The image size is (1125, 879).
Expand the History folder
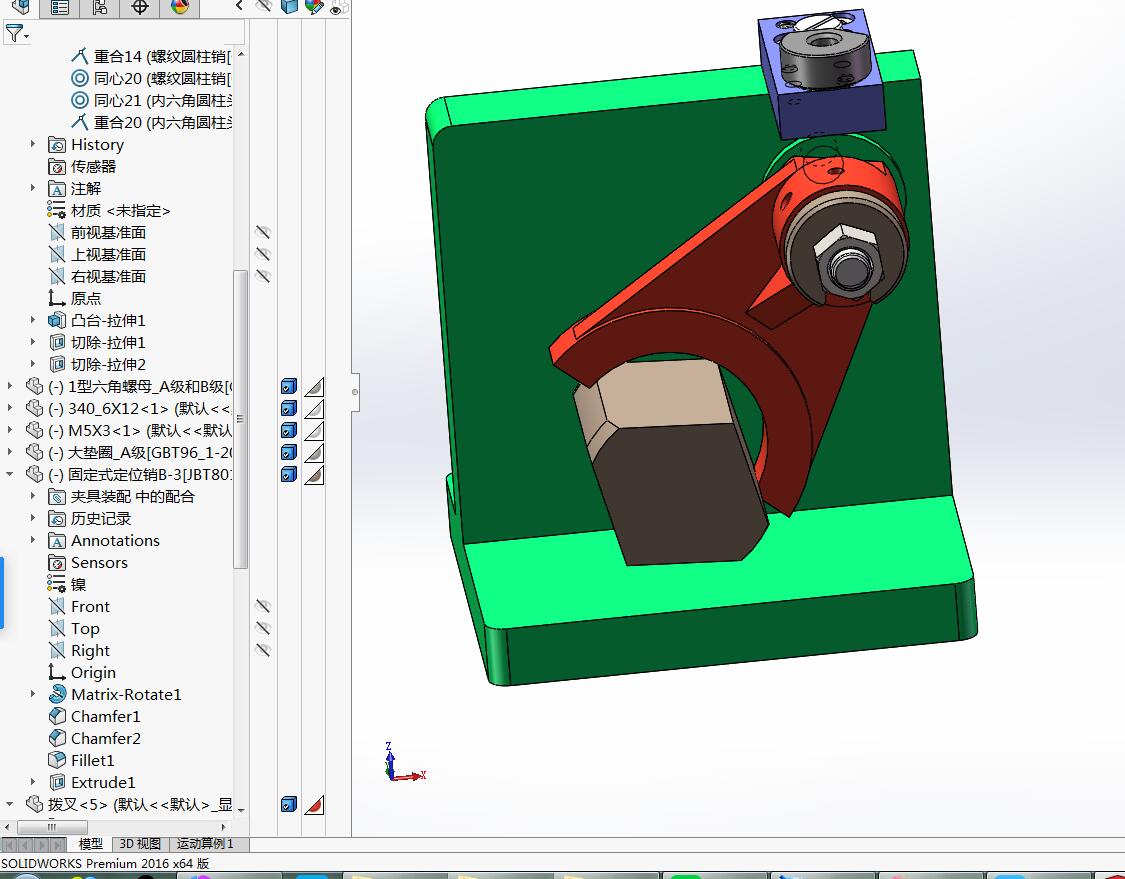coord(32,144)
